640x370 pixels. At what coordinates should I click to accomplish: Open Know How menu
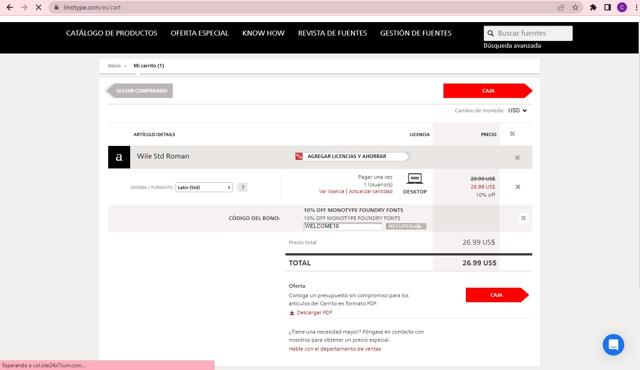pos(263,33)
